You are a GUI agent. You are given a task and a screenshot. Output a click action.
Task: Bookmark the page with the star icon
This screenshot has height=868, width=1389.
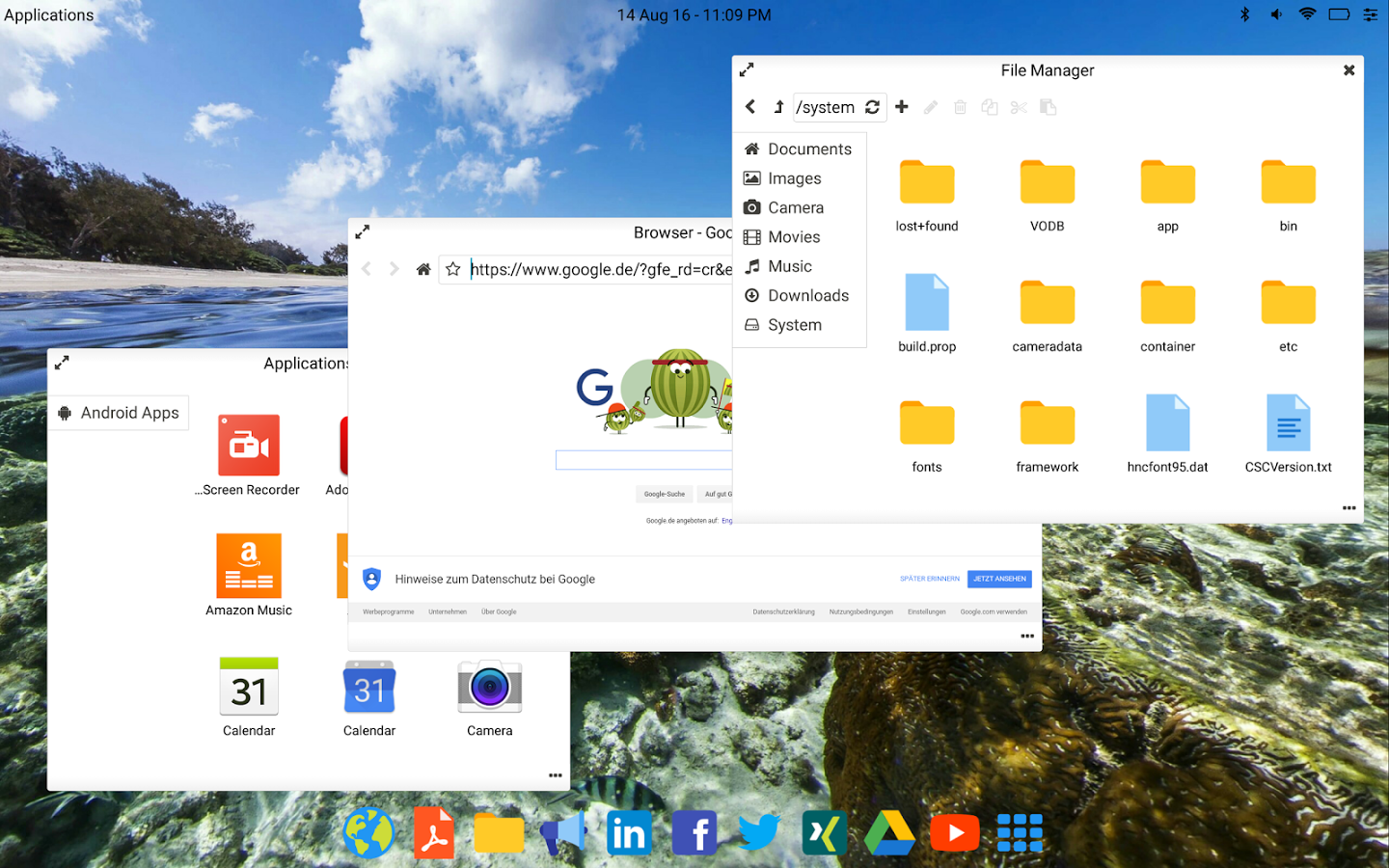pos(452,269)
